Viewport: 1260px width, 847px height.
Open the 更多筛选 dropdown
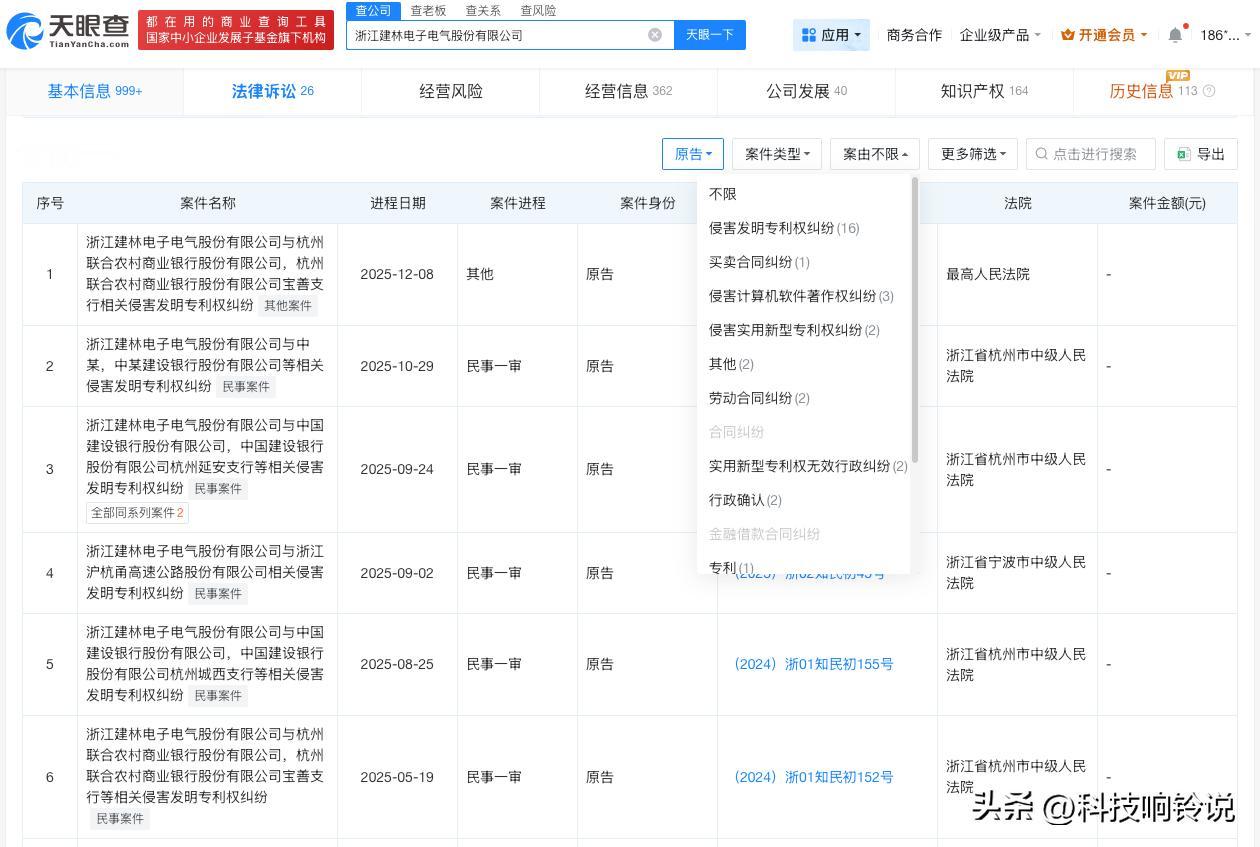[971, 153]
